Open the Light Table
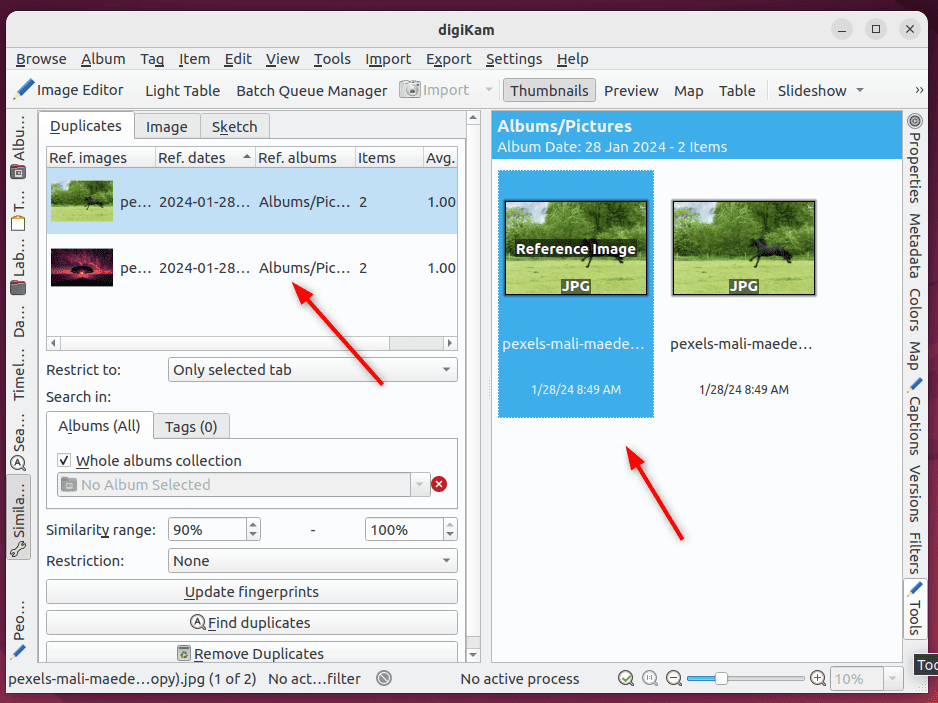 182,90
